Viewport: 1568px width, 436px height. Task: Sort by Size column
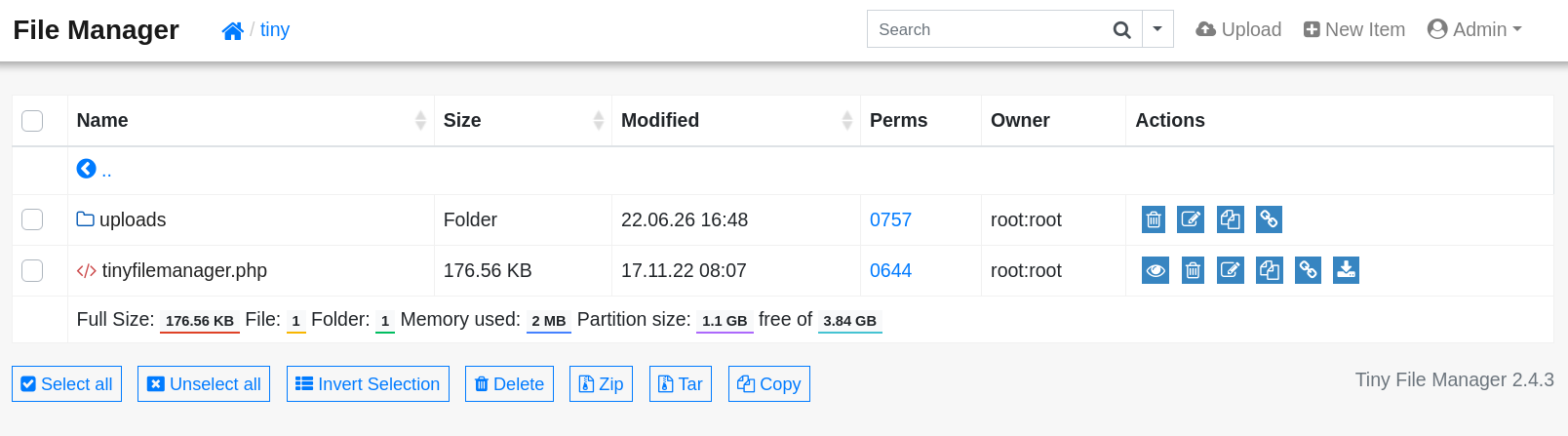pos(523,121)
